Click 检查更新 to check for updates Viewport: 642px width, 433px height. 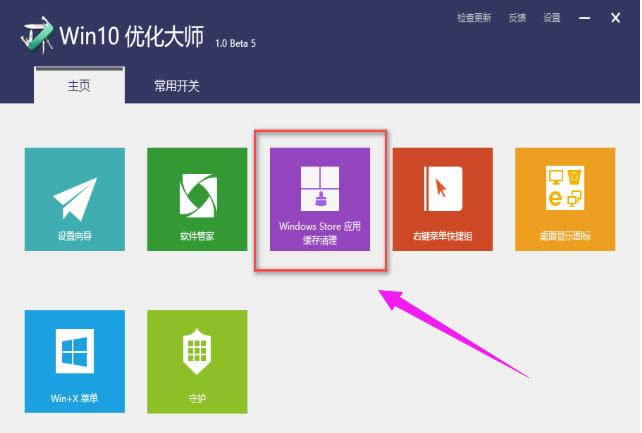tap(476, 17)
